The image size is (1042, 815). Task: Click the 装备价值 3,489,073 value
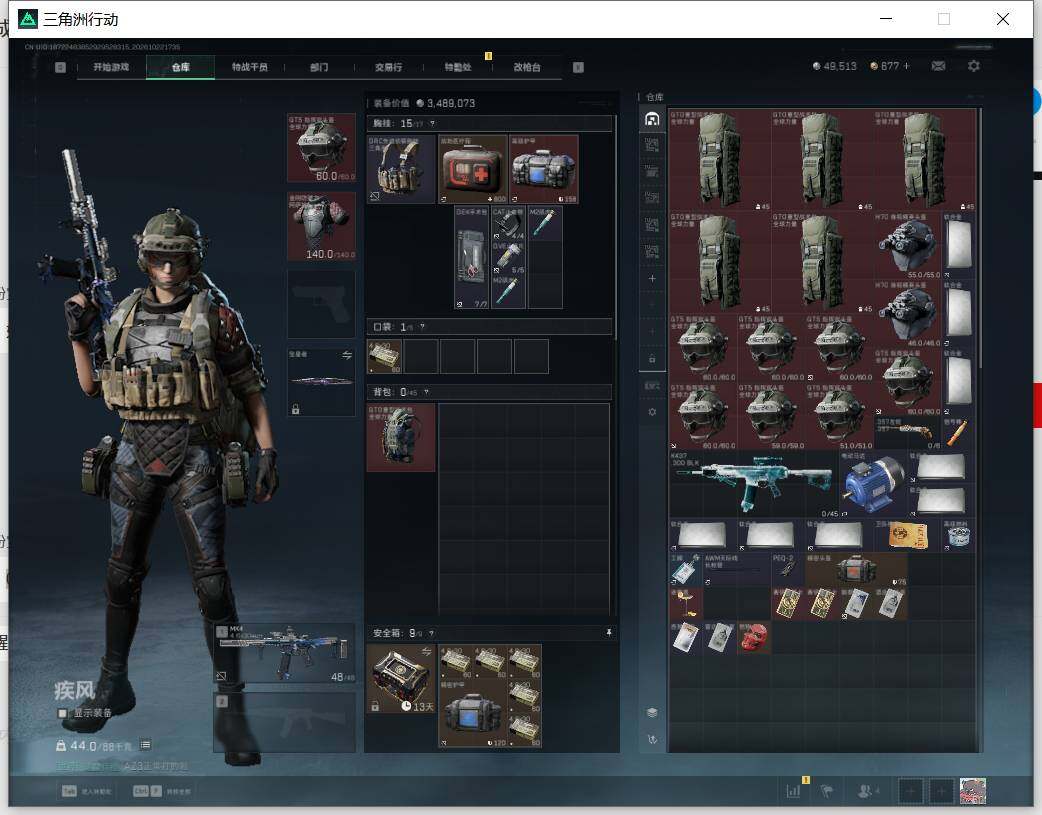click(x=451, y=104)
